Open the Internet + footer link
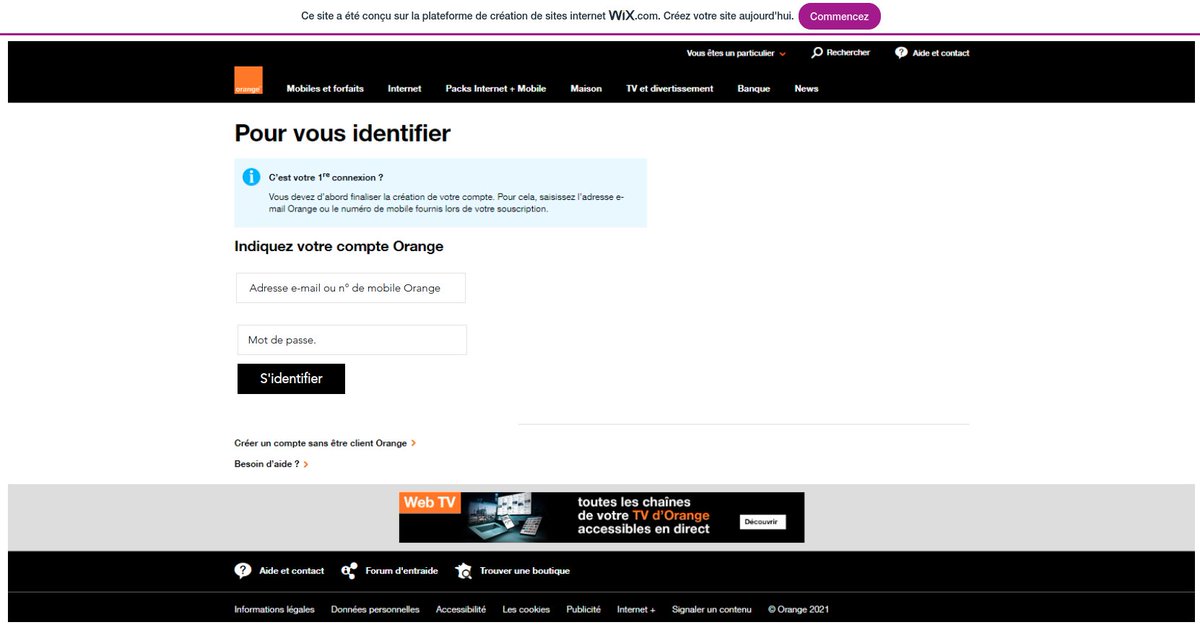Image resolution: width=1200 pixels, height=630 pixels. point(636,609)
